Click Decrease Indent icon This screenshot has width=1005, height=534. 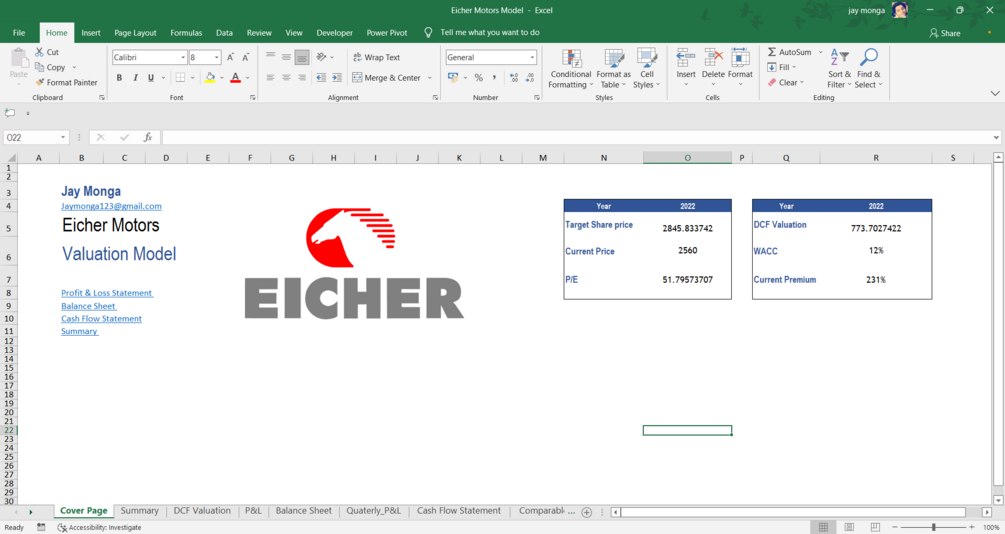tap(321, 78)
